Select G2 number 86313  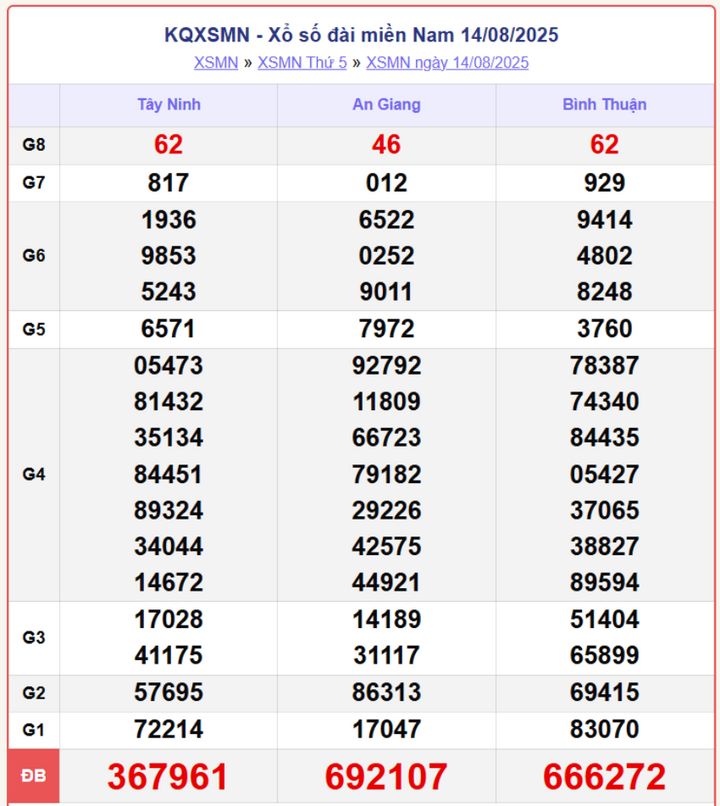pyautogui.click(x=386, y=693)
